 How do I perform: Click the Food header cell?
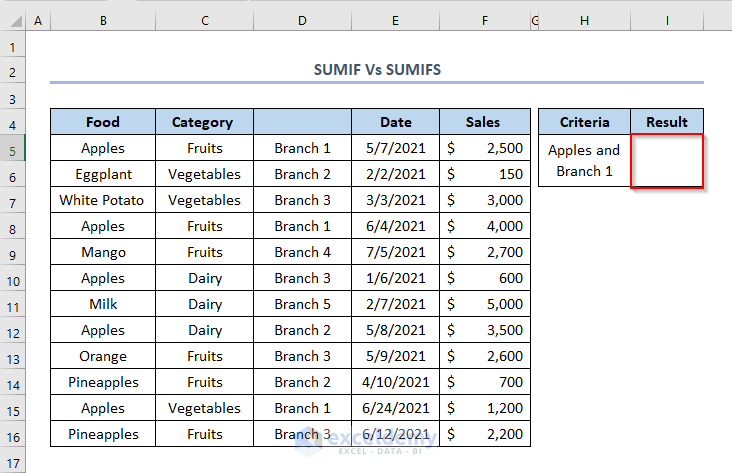point(103,122)
